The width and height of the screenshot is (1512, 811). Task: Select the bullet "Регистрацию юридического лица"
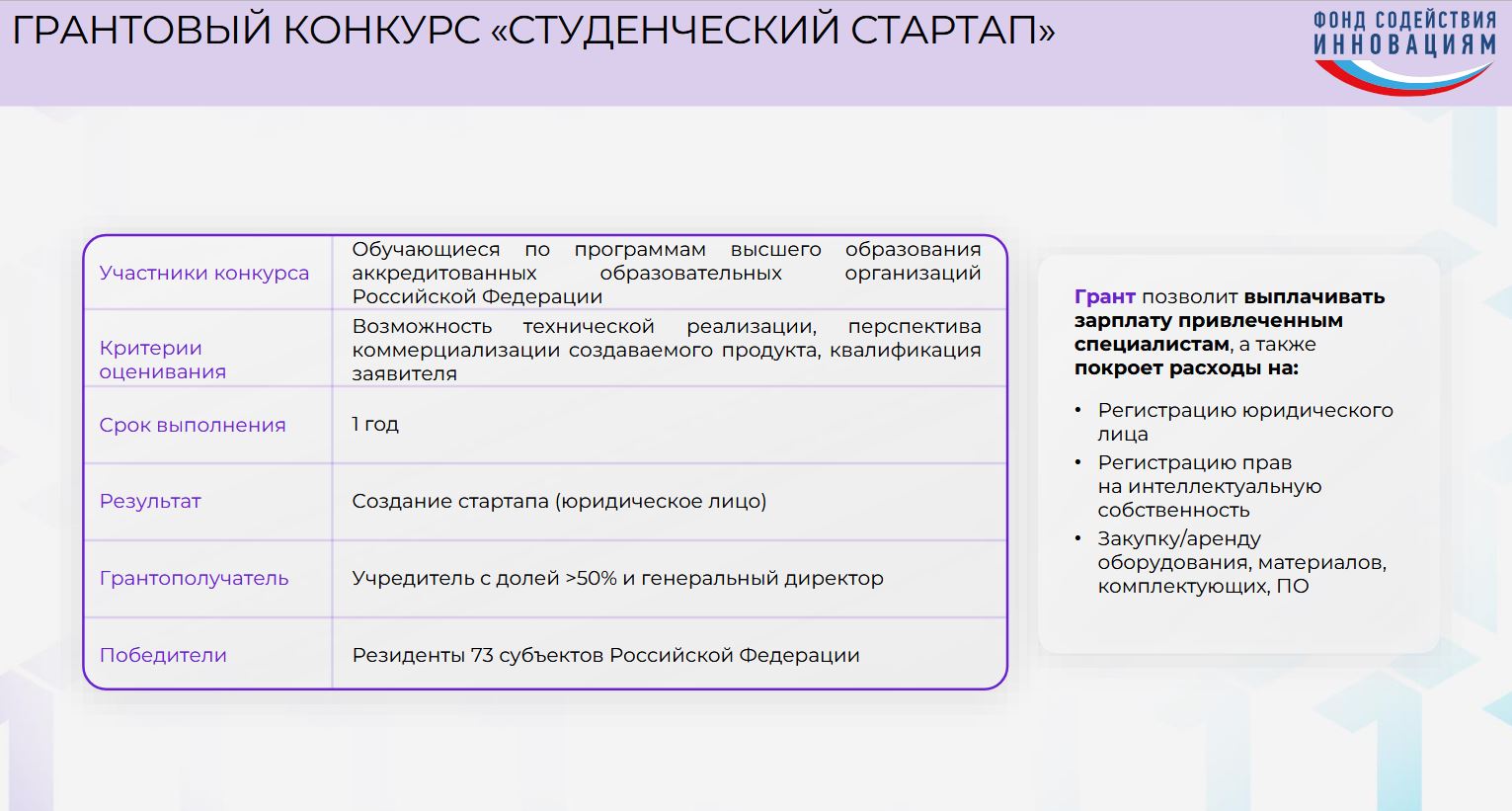[x=1244, y=422]
